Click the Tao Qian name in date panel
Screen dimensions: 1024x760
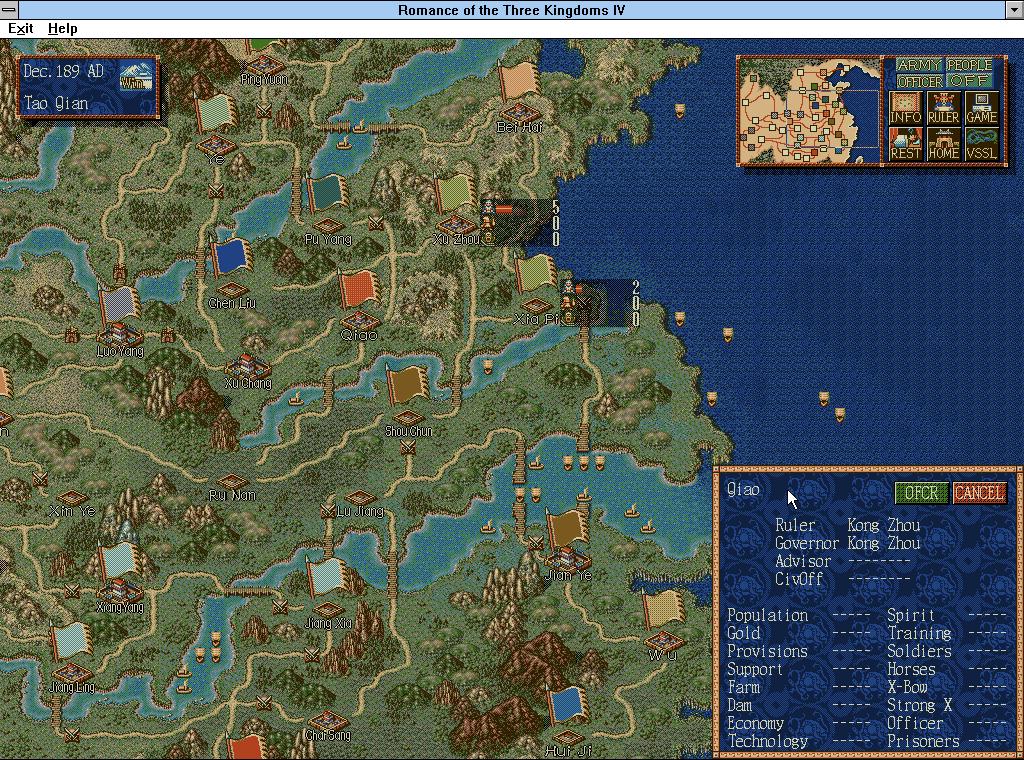(56, 103)
